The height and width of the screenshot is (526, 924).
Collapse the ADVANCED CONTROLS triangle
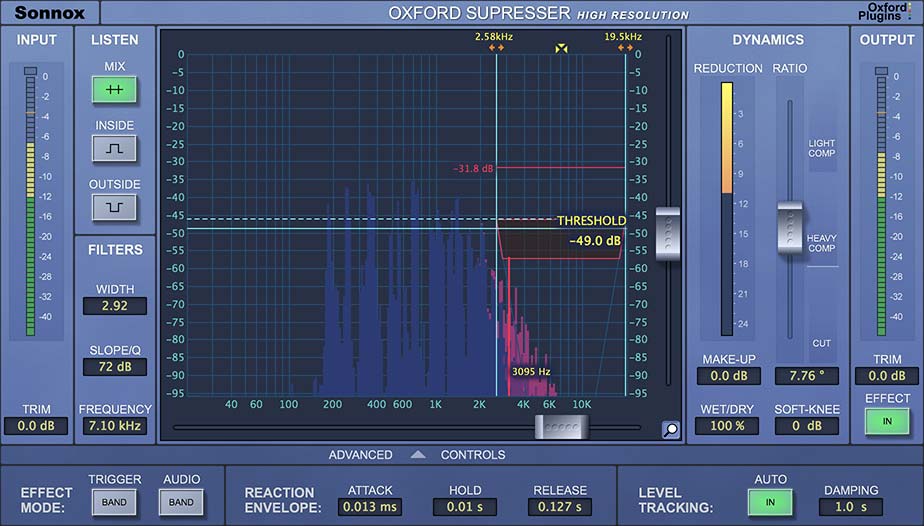click(x=418, y=454)
